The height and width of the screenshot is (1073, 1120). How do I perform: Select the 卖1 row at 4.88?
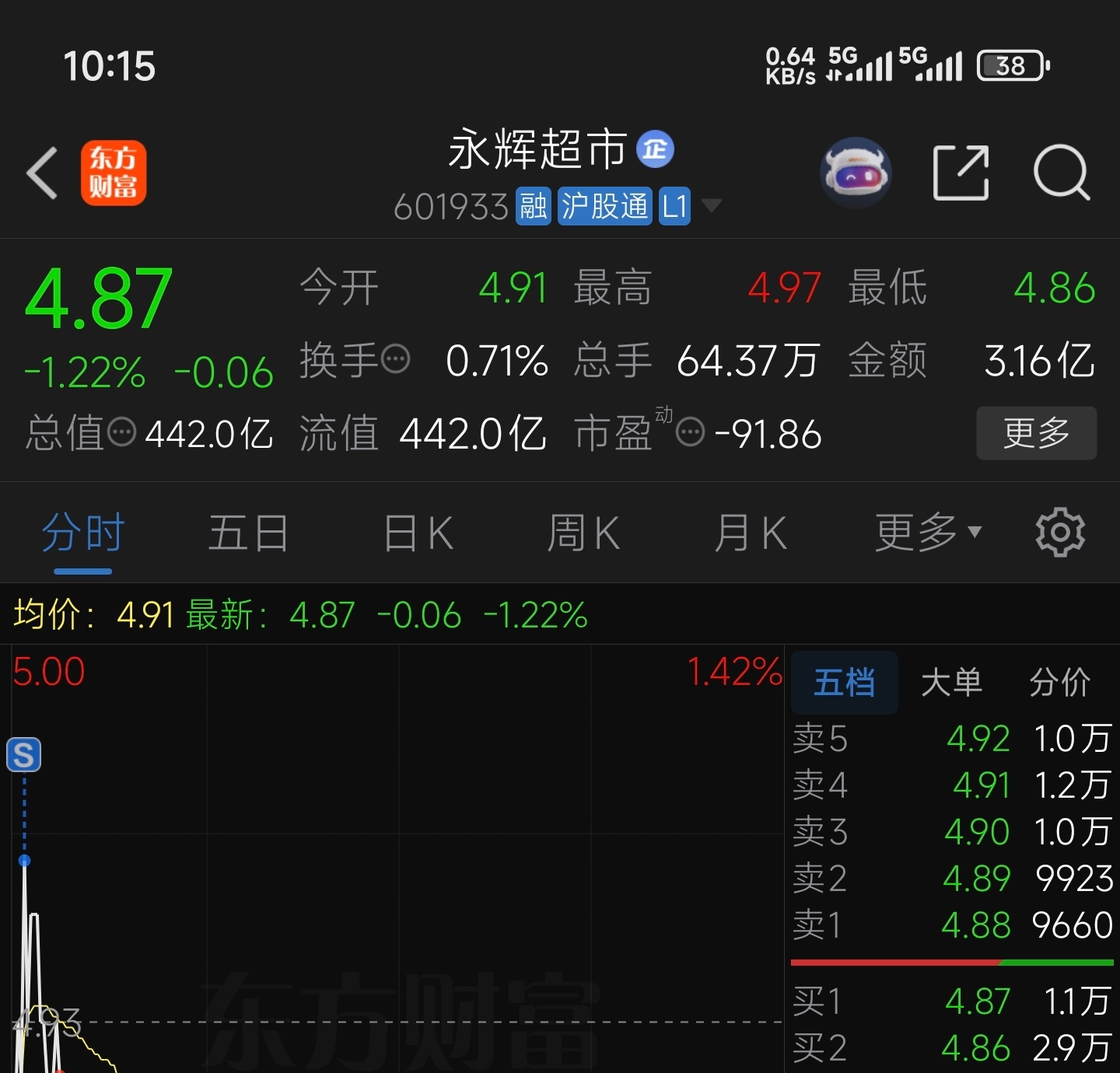953,925
